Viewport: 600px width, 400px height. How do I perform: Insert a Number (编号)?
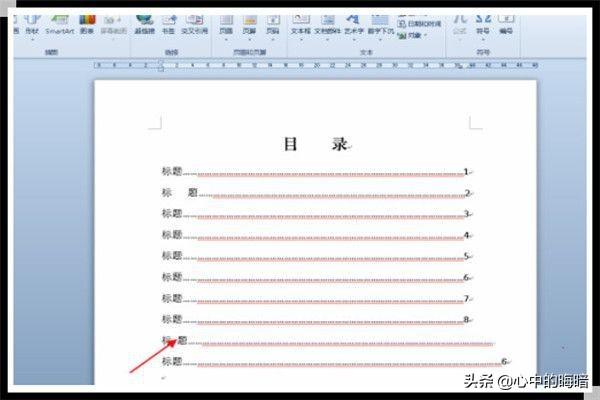pyautogui.click(x=506, y=26)
